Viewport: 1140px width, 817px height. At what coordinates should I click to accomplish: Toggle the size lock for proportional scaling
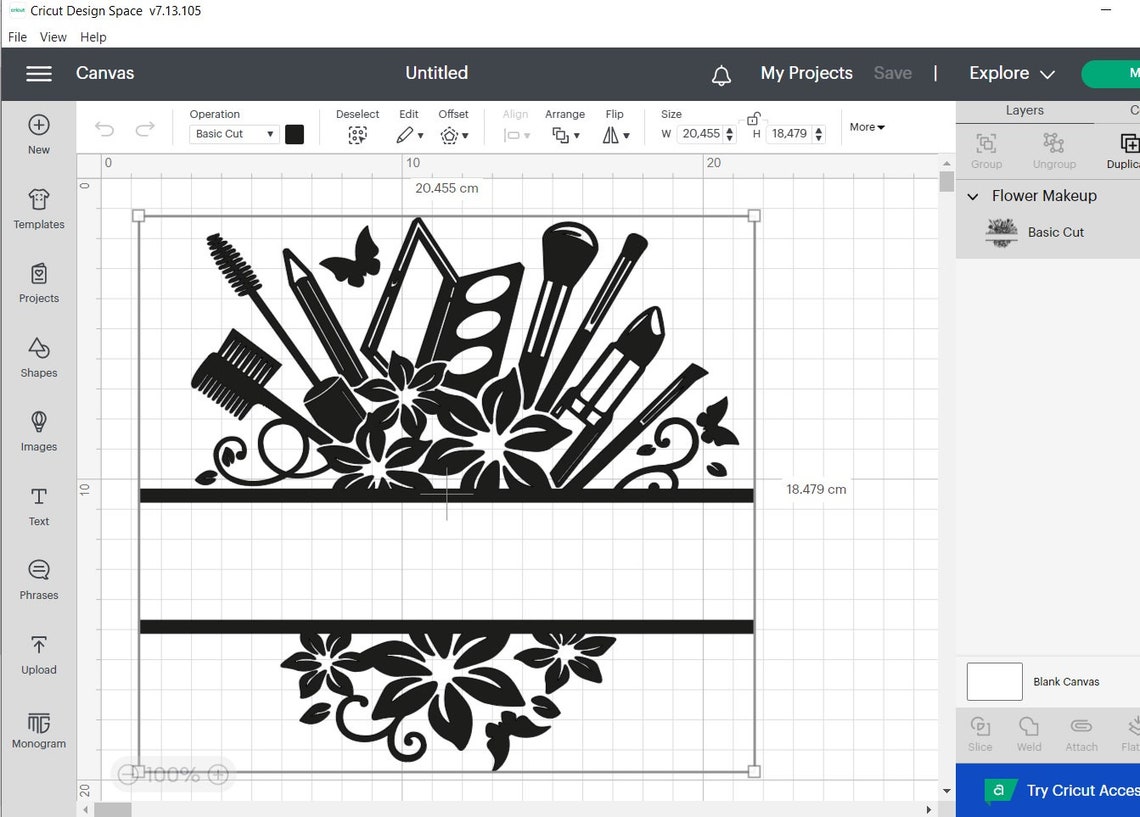tap(753, 119)
